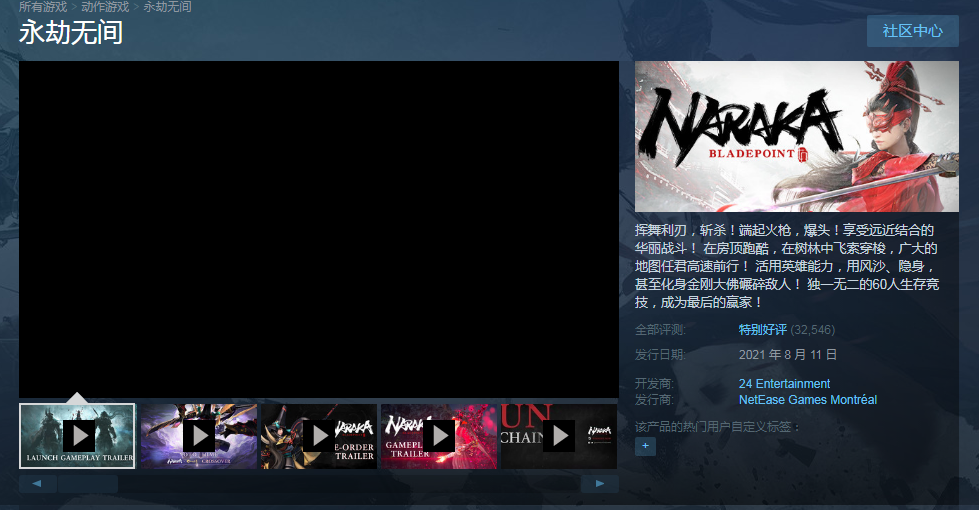Open the 社区中心 button
Viewport: 979px width, 510px height.
pos(912,31)
